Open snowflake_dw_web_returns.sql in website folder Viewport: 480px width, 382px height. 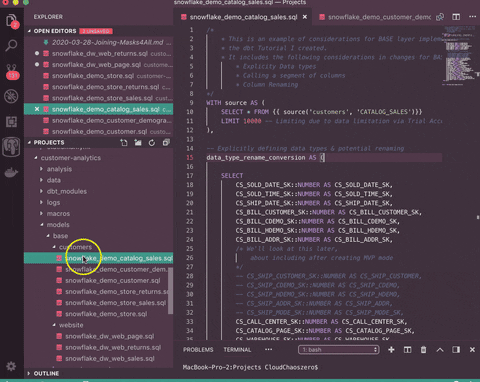(x=113, y=347)
